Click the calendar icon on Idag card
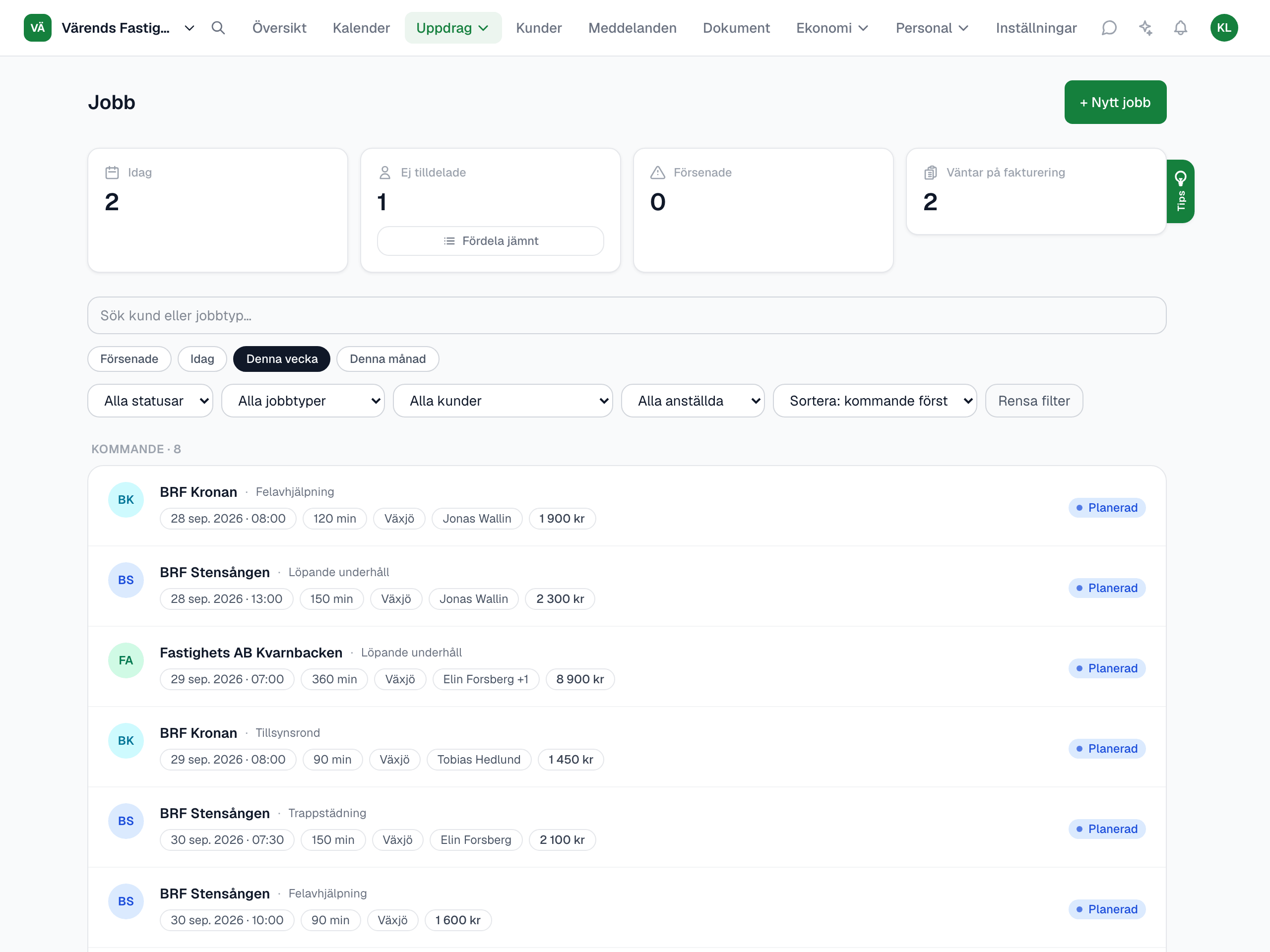This screenshot has width=1270, height=952. point(112,172)
